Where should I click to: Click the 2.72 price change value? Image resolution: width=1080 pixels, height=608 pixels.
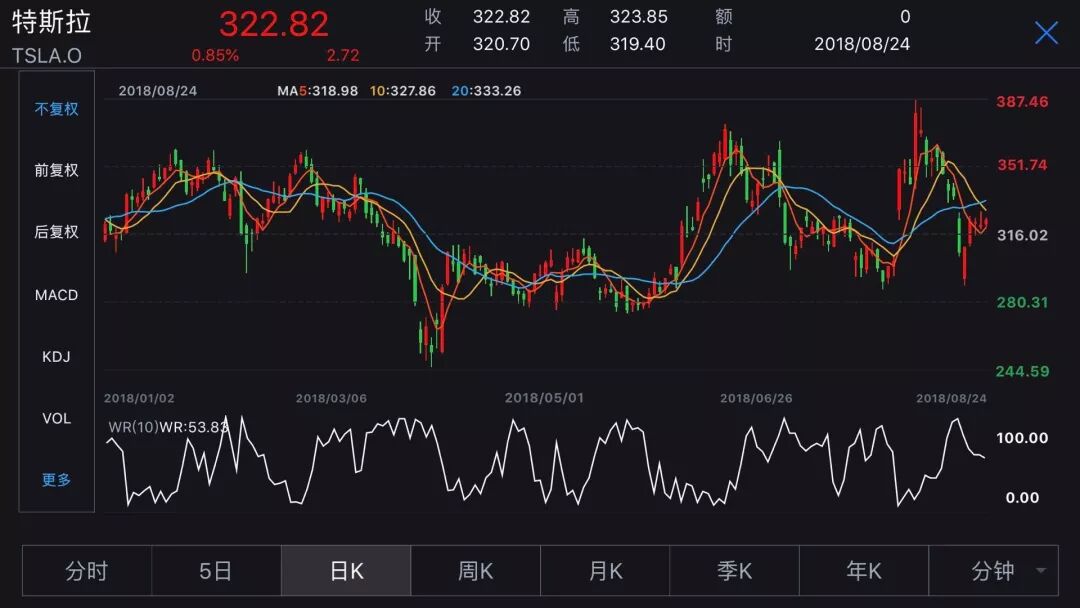(x=343, y=55)
